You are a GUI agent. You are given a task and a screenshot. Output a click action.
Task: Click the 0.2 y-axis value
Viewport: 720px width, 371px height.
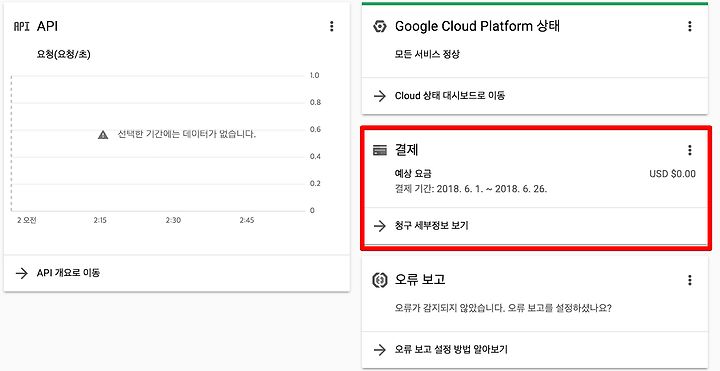[x=315, y=184]
